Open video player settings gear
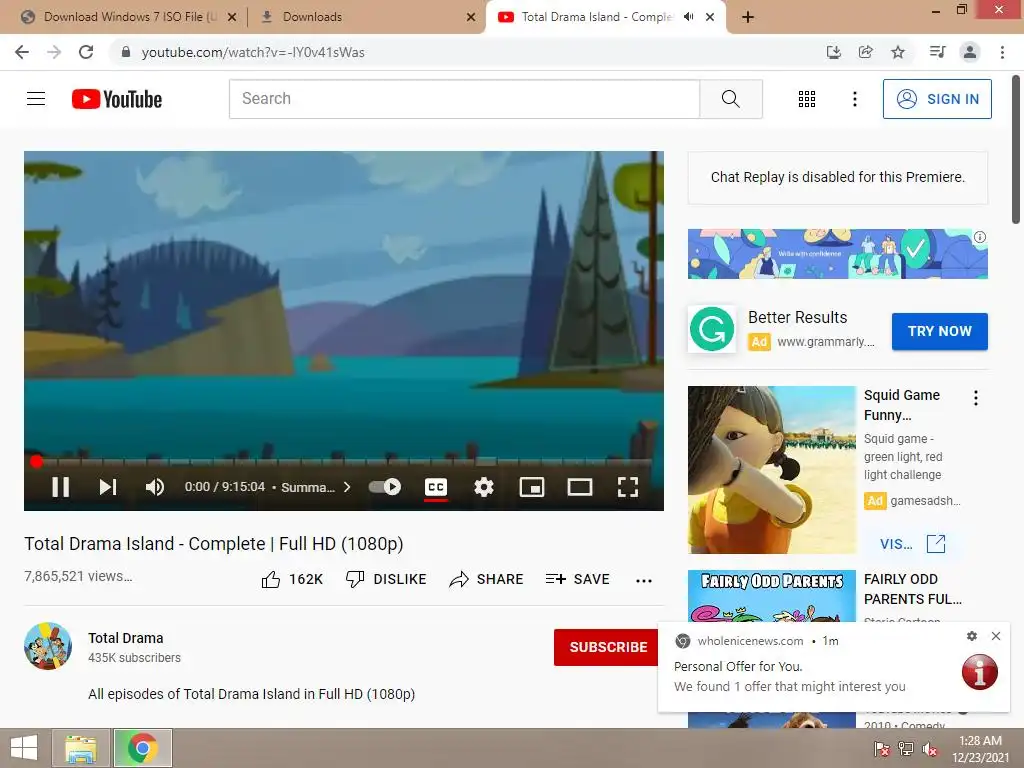Image resolution: width=1024 pixels, height=768 pixels. [484, 487]
